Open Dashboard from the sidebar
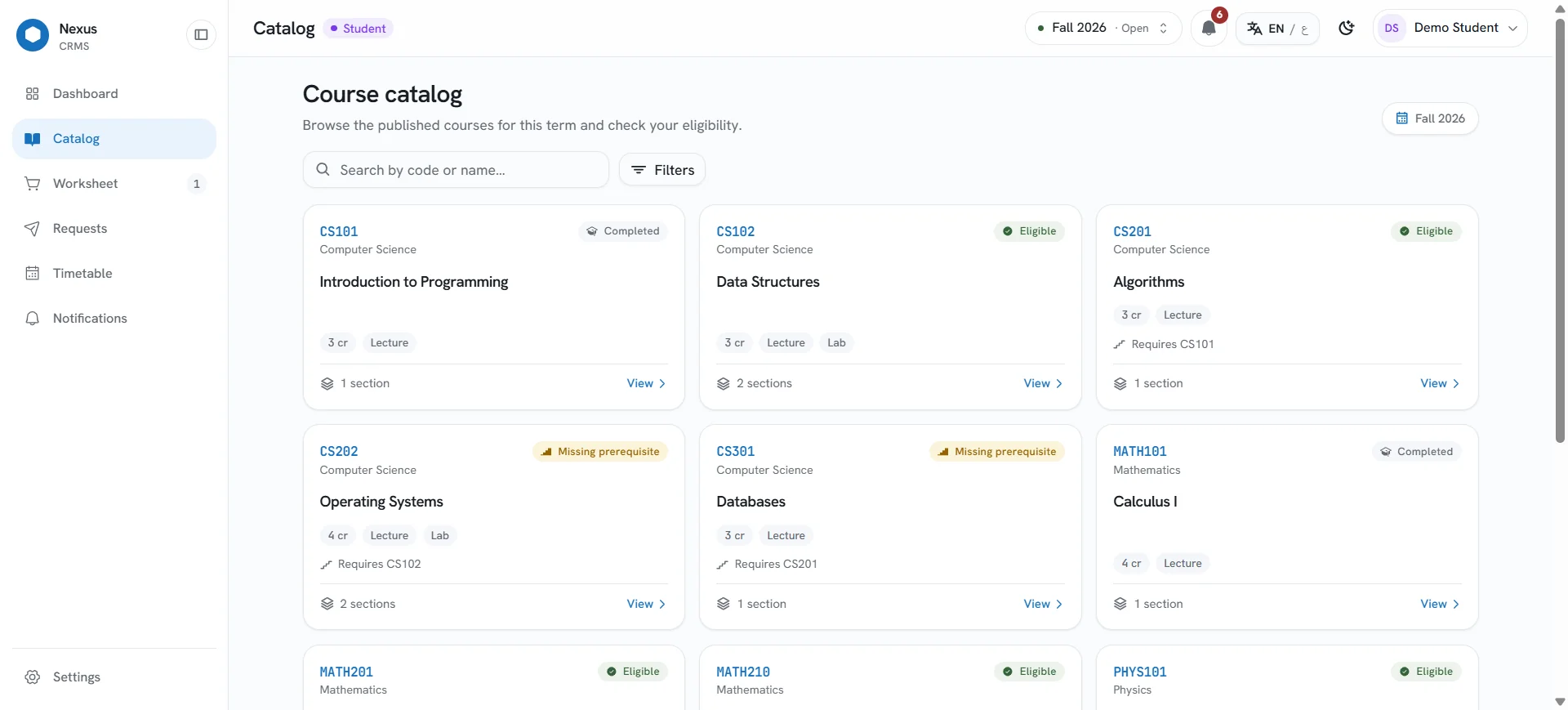 tap(114, 94)
